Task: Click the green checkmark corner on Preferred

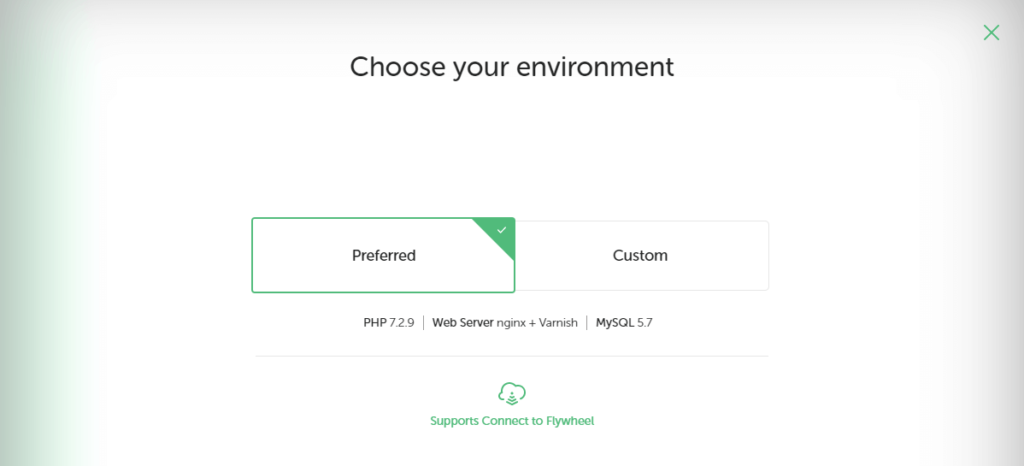Action: point(501,231)
